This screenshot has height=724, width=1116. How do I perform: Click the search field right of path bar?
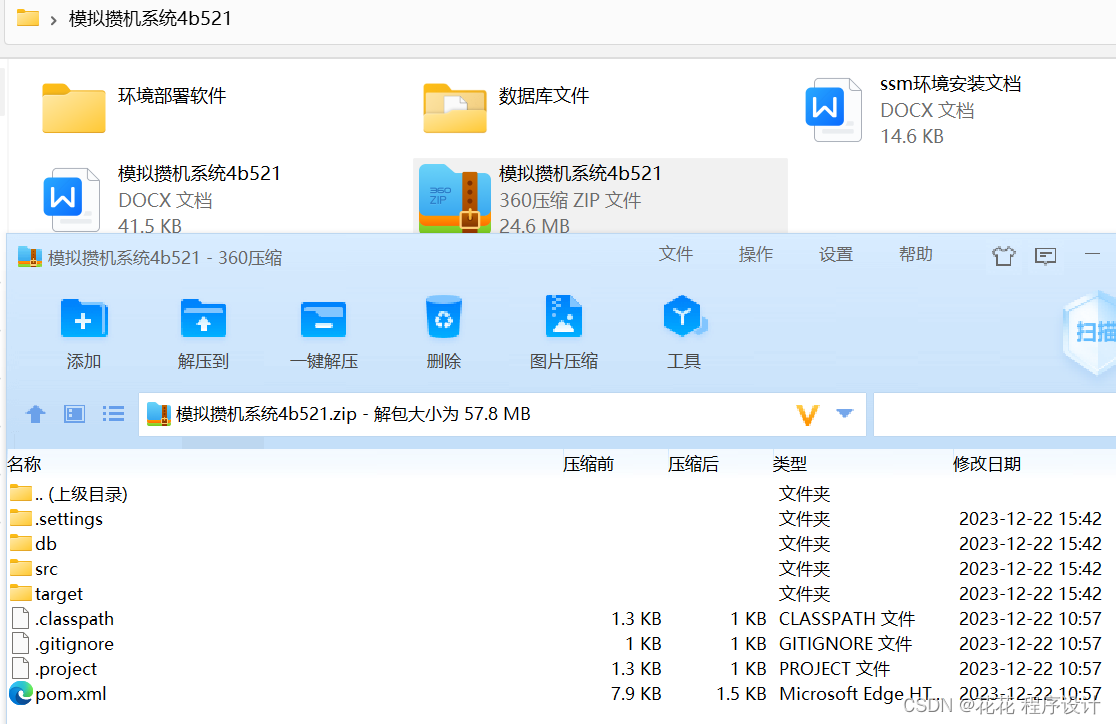click(x=994, y=414)
